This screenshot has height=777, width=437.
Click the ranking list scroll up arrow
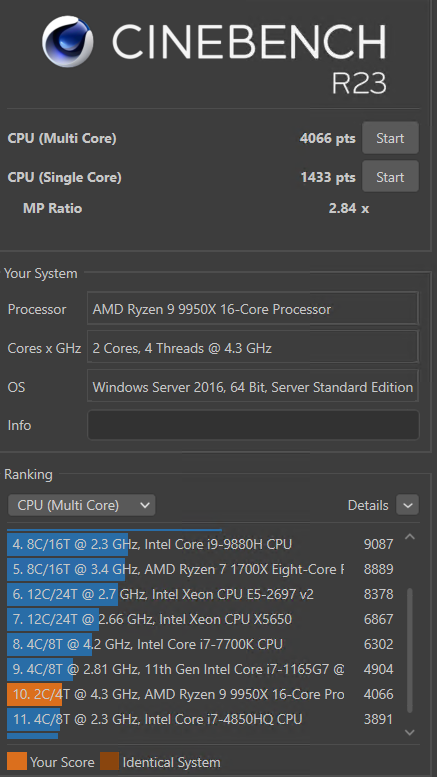(410, 537)
